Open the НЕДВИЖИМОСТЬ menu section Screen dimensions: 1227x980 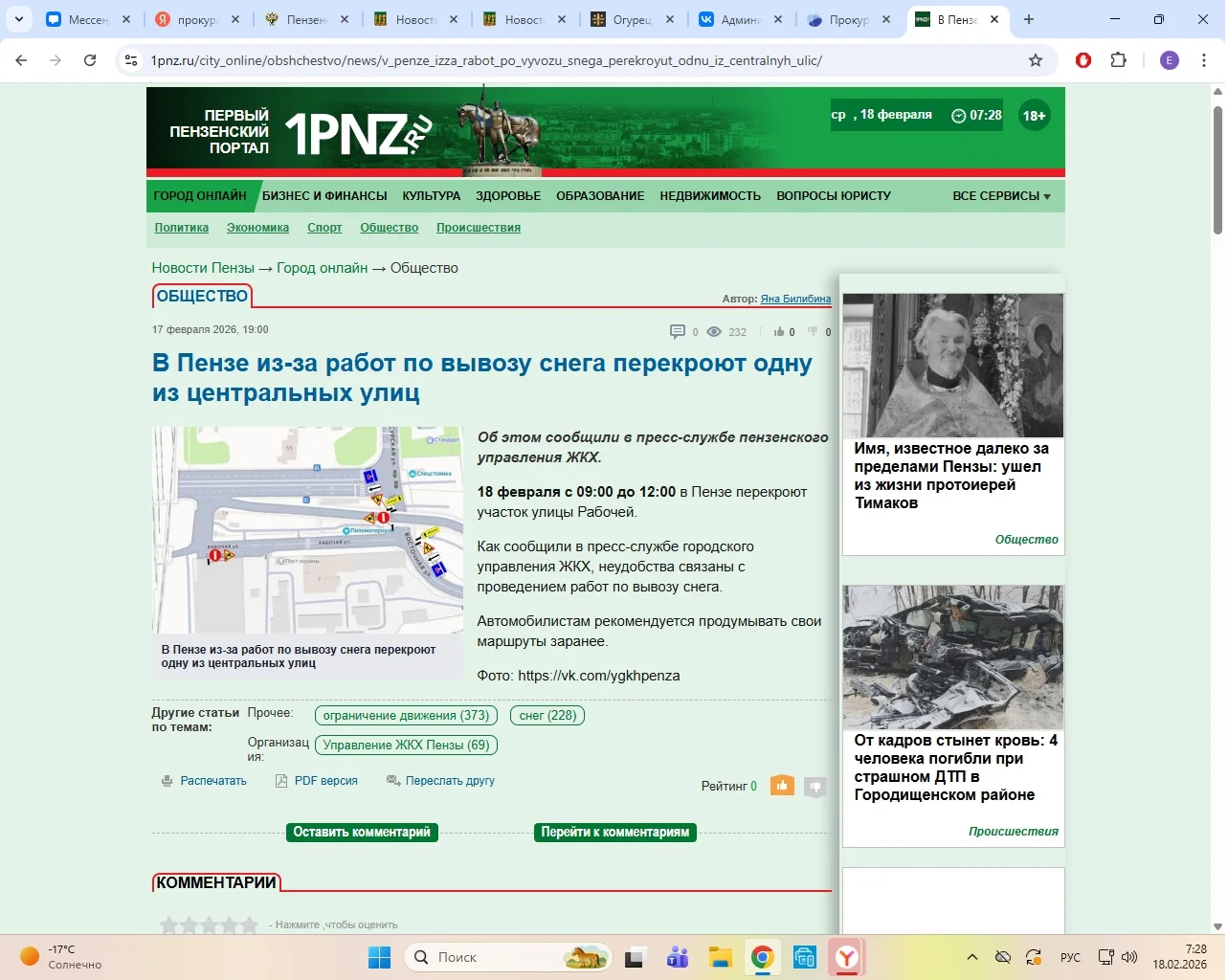pos(709,196)
